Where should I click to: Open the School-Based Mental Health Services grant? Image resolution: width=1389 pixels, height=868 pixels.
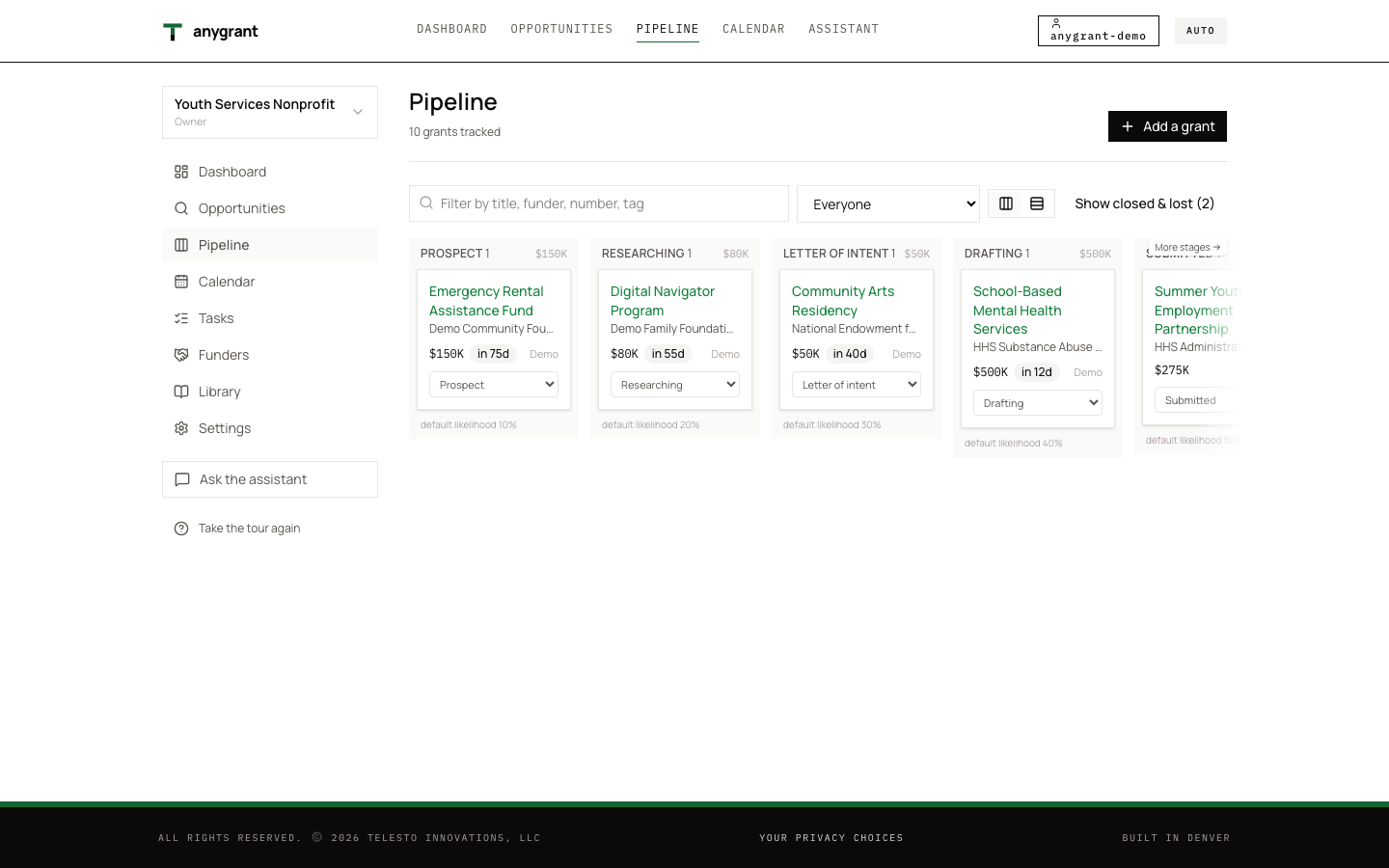tap(1018, 310)
